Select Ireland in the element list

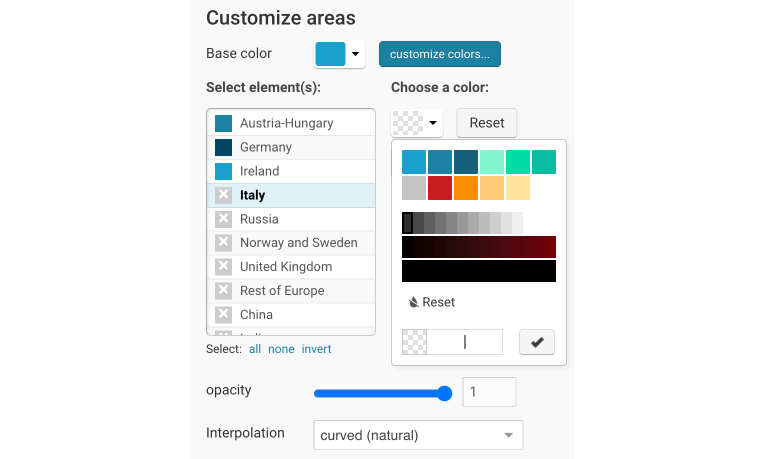(x=260, y=171)
